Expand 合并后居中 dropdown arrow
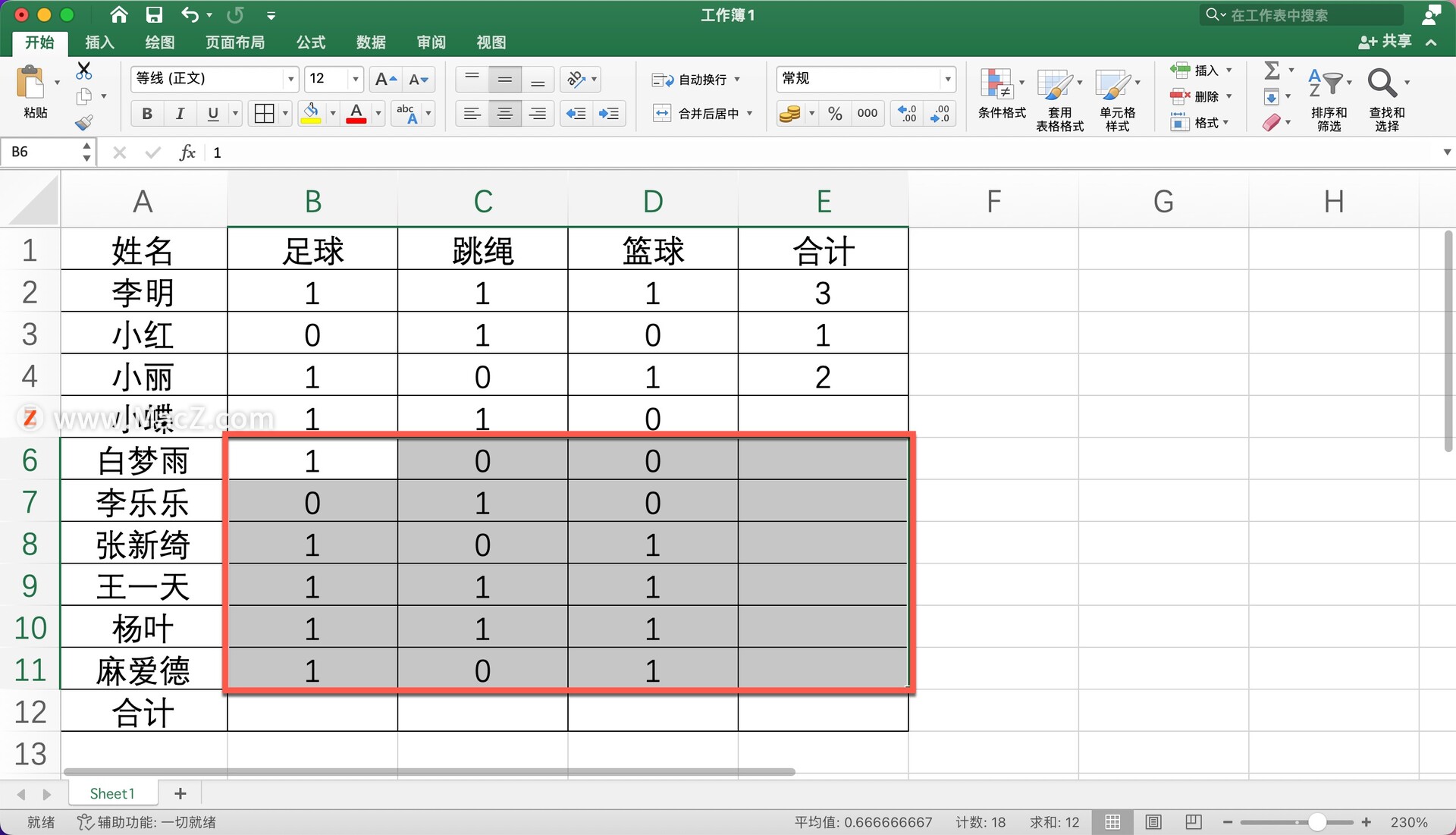1456x835 pixels. pos(749,114)
